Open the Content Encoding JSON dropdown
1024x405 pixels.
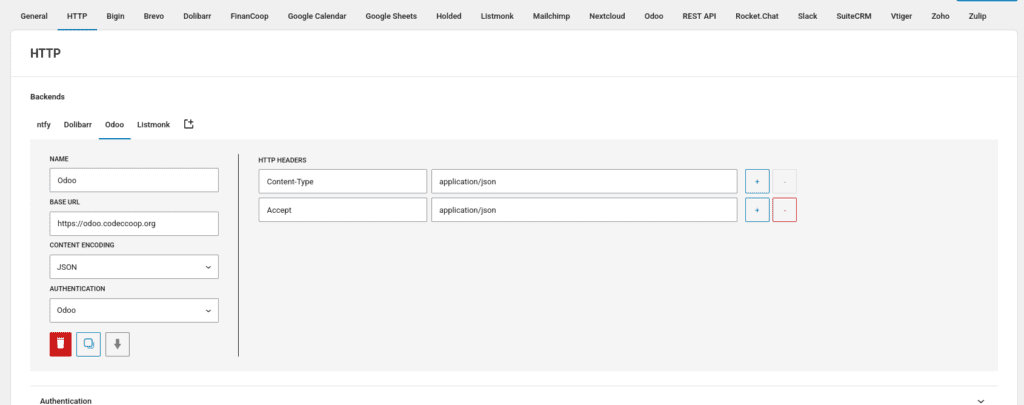point(134,267)
